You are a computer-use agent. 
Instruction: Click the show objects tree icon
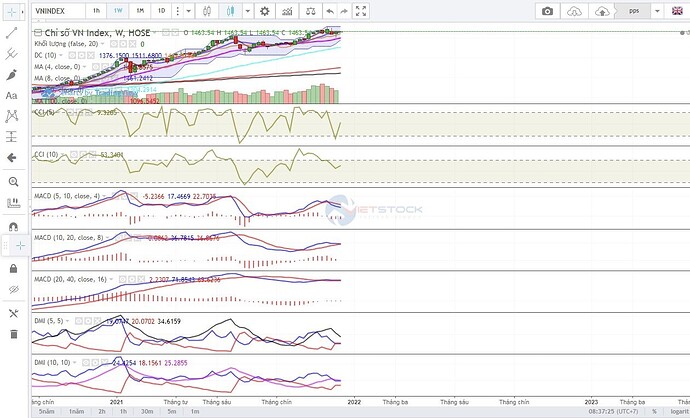[x=13, y=313]
